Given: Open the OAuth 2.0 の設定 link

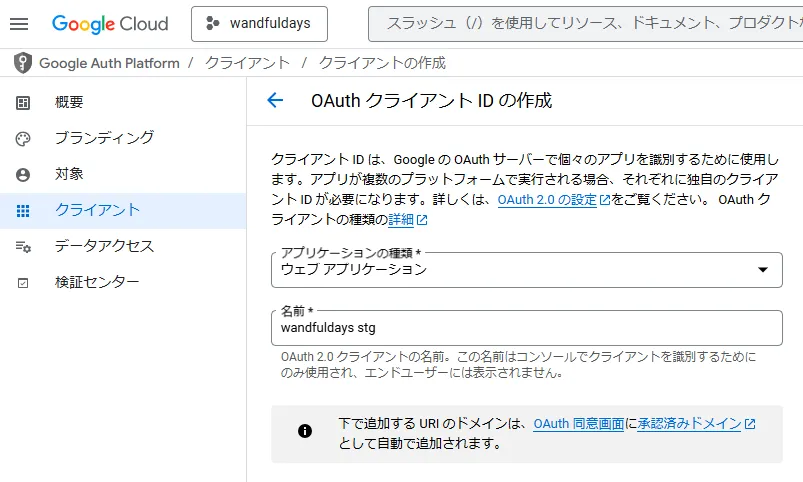Looking at the screenshot, I should click(x=547, y=200).
